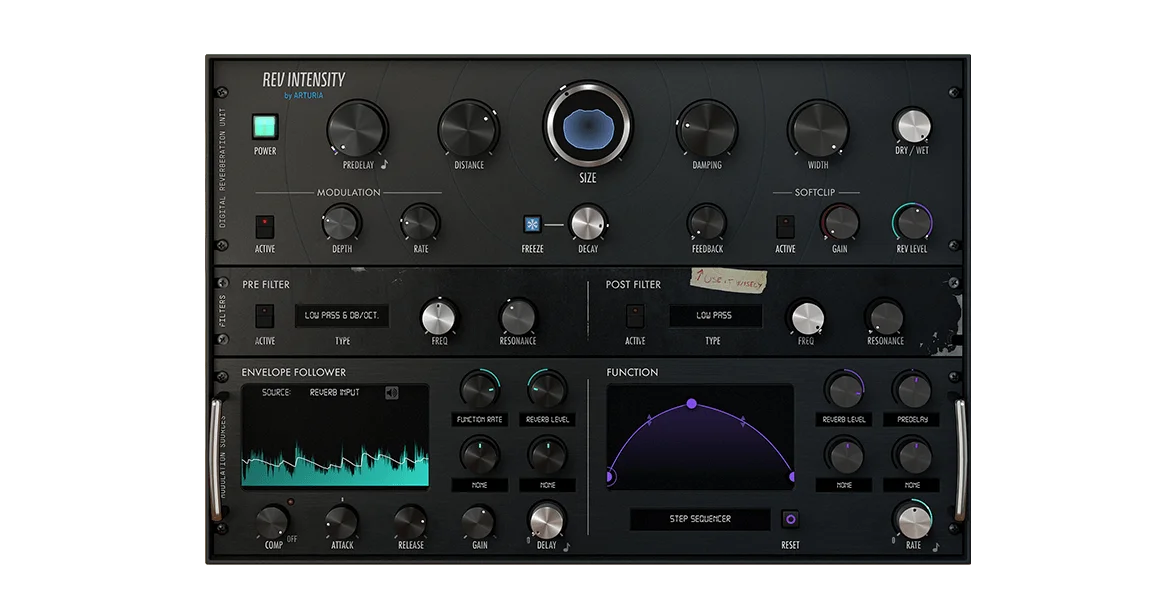1154x615 pixels.
Task: Toggle the green Power button
Action: point(264,128)
